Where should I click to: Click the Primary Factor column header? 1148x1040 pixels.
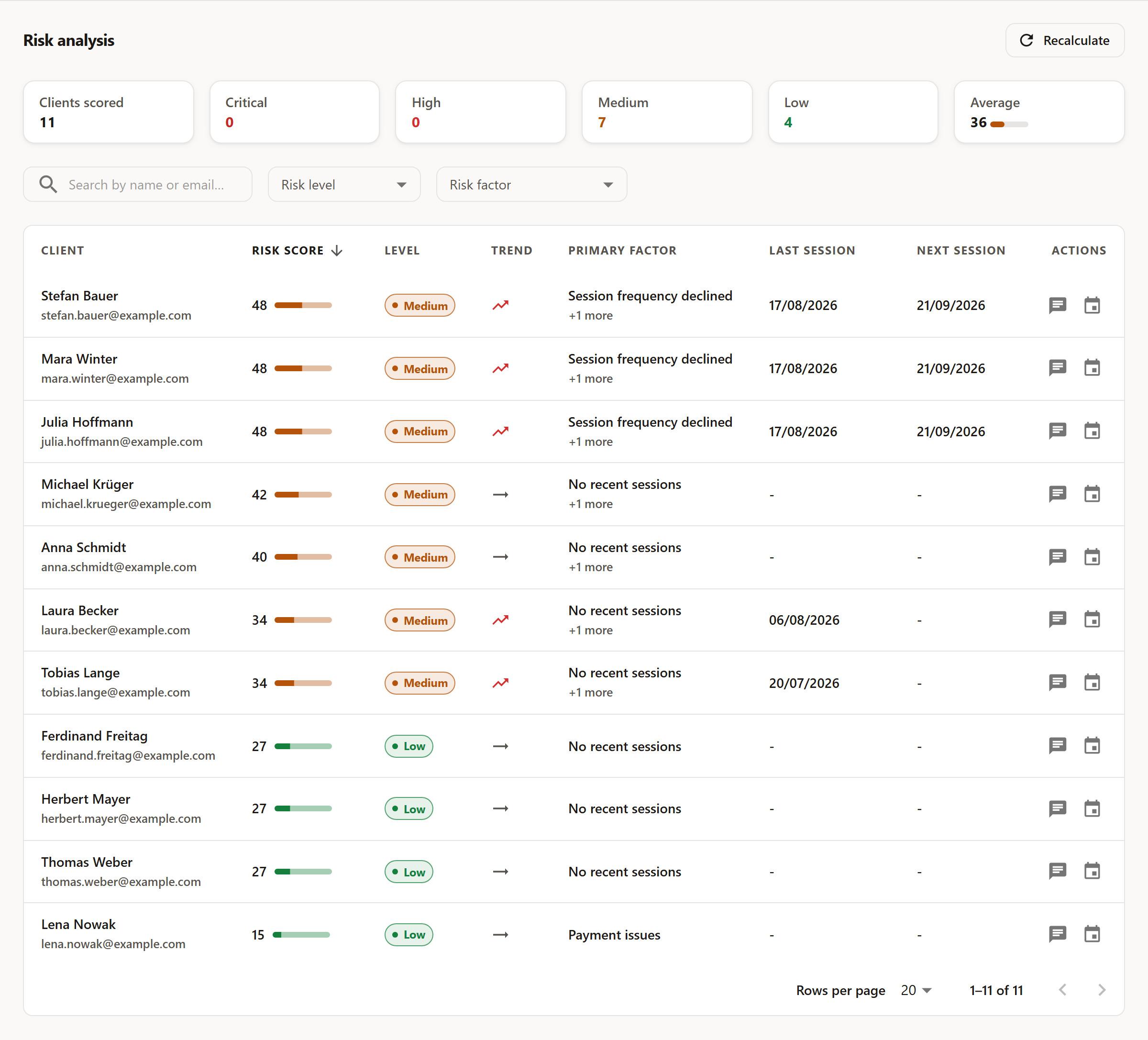point(622,251)
